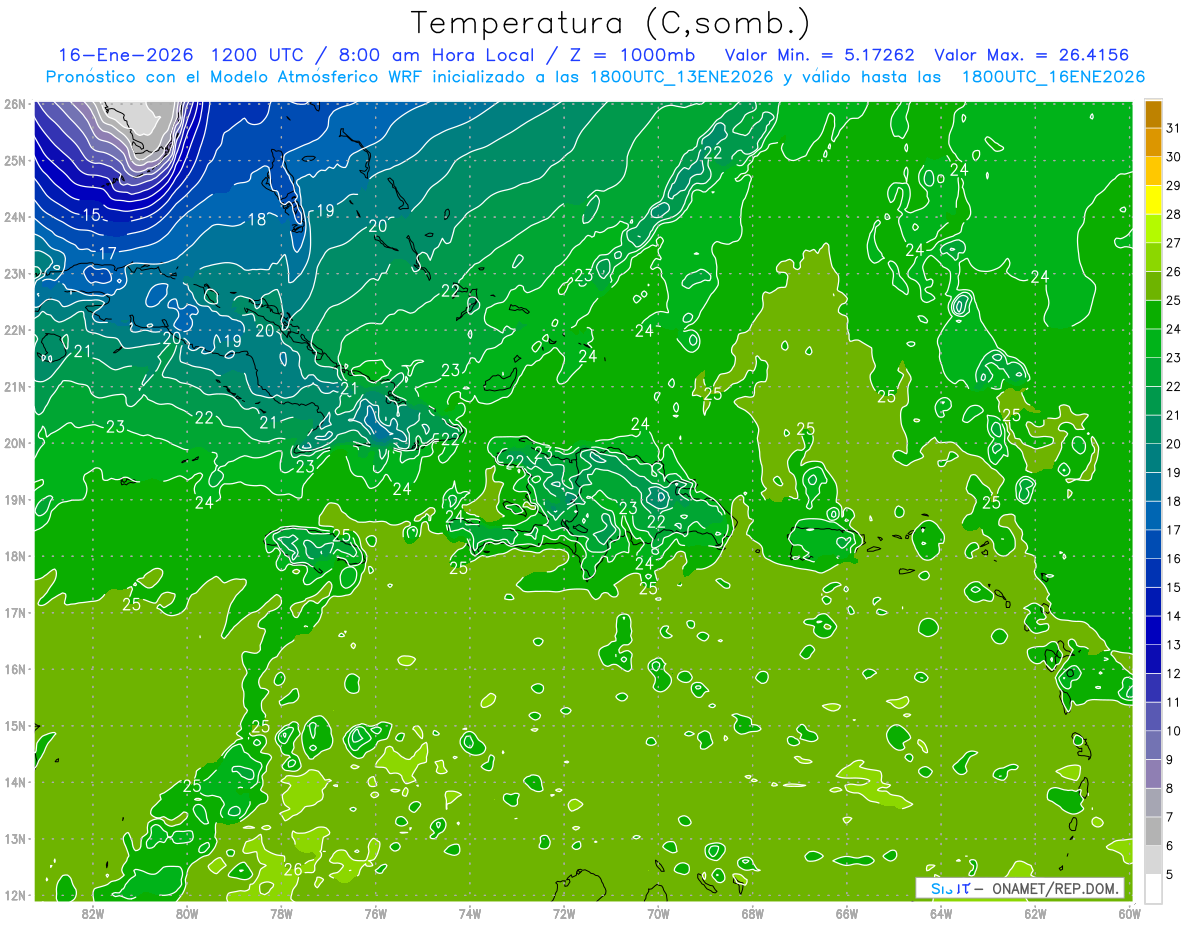Screen dimensions: 1200x927
Task: Click the "15N" latitude axis label
Action: [15, 726]
